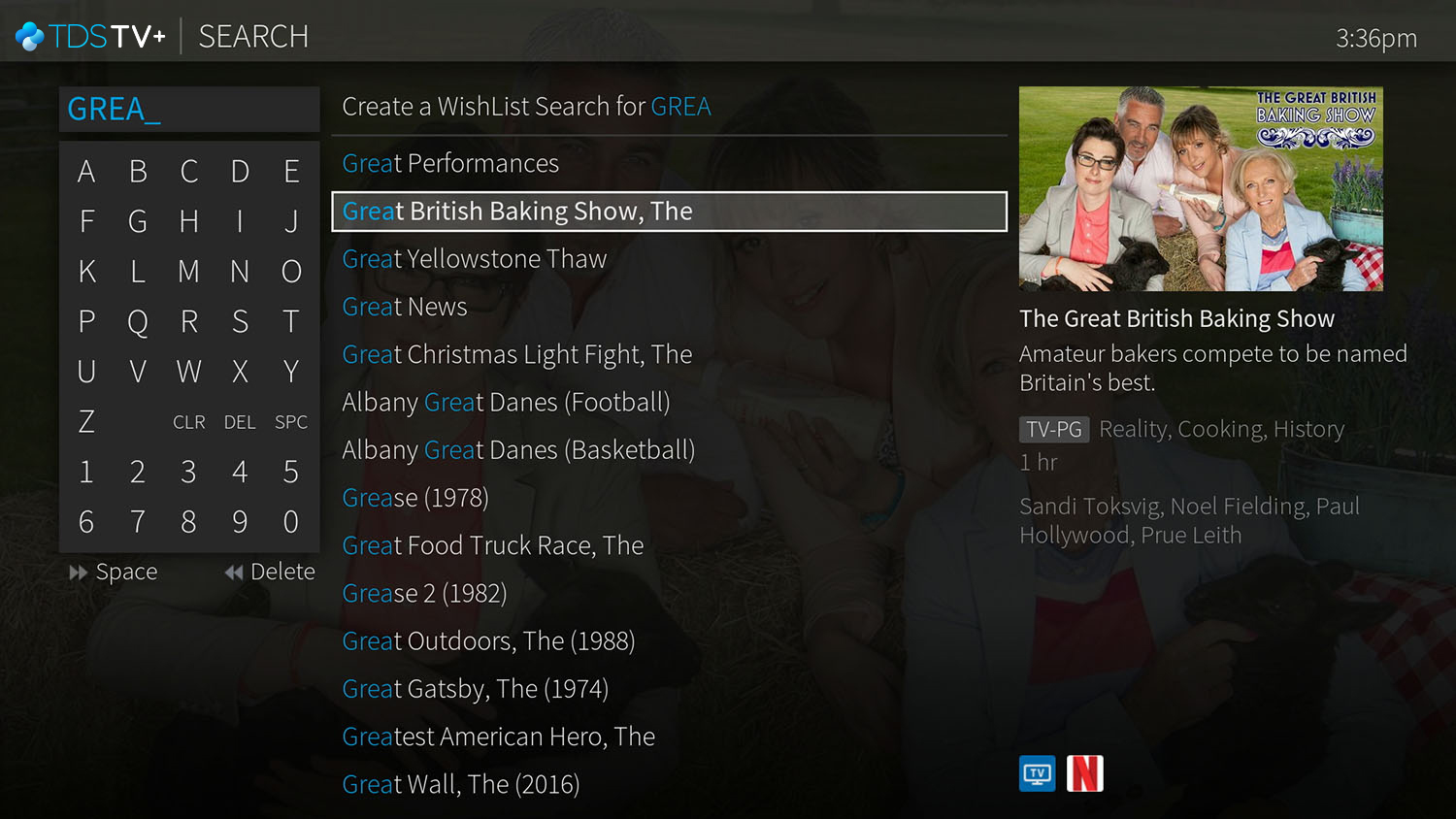Screen dimensions: 1456x819
Task: Select the number 8 key
Action: coord(189,522)
